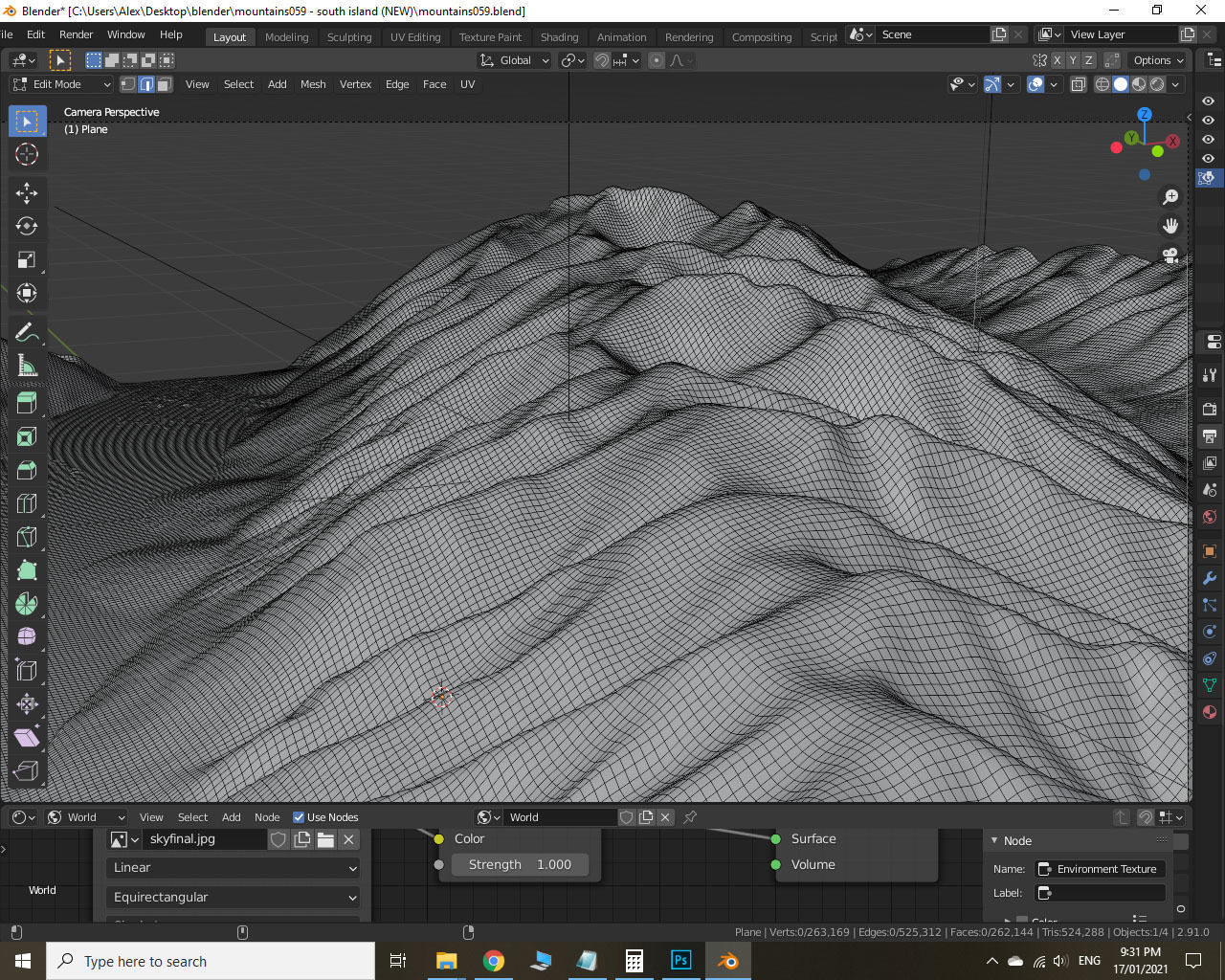The image size is (1225, 980).
Task: Select the Edge Slide tool
Action: (27, 671)
